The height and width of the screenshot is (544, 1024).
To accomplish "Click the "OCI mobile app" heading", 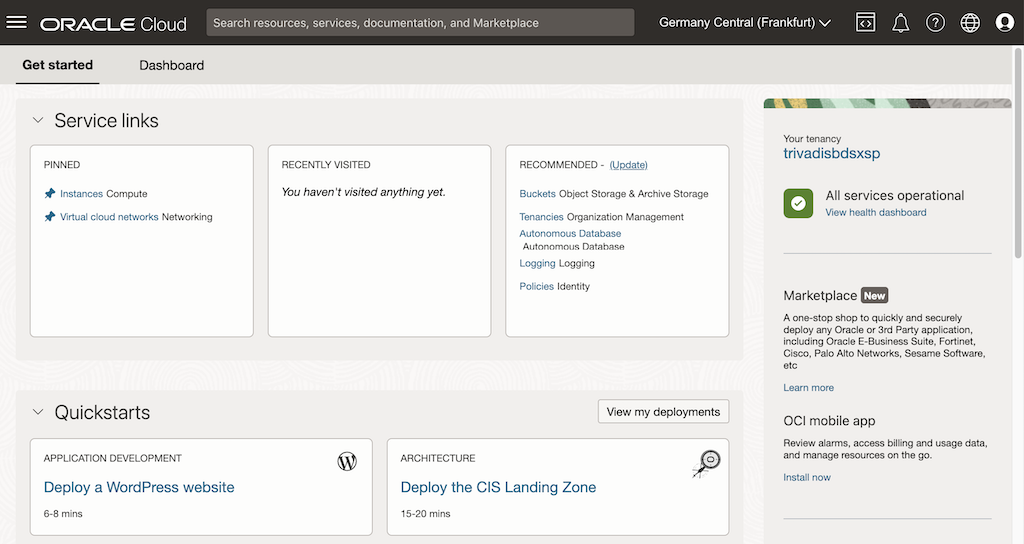I will pos(829,421).
